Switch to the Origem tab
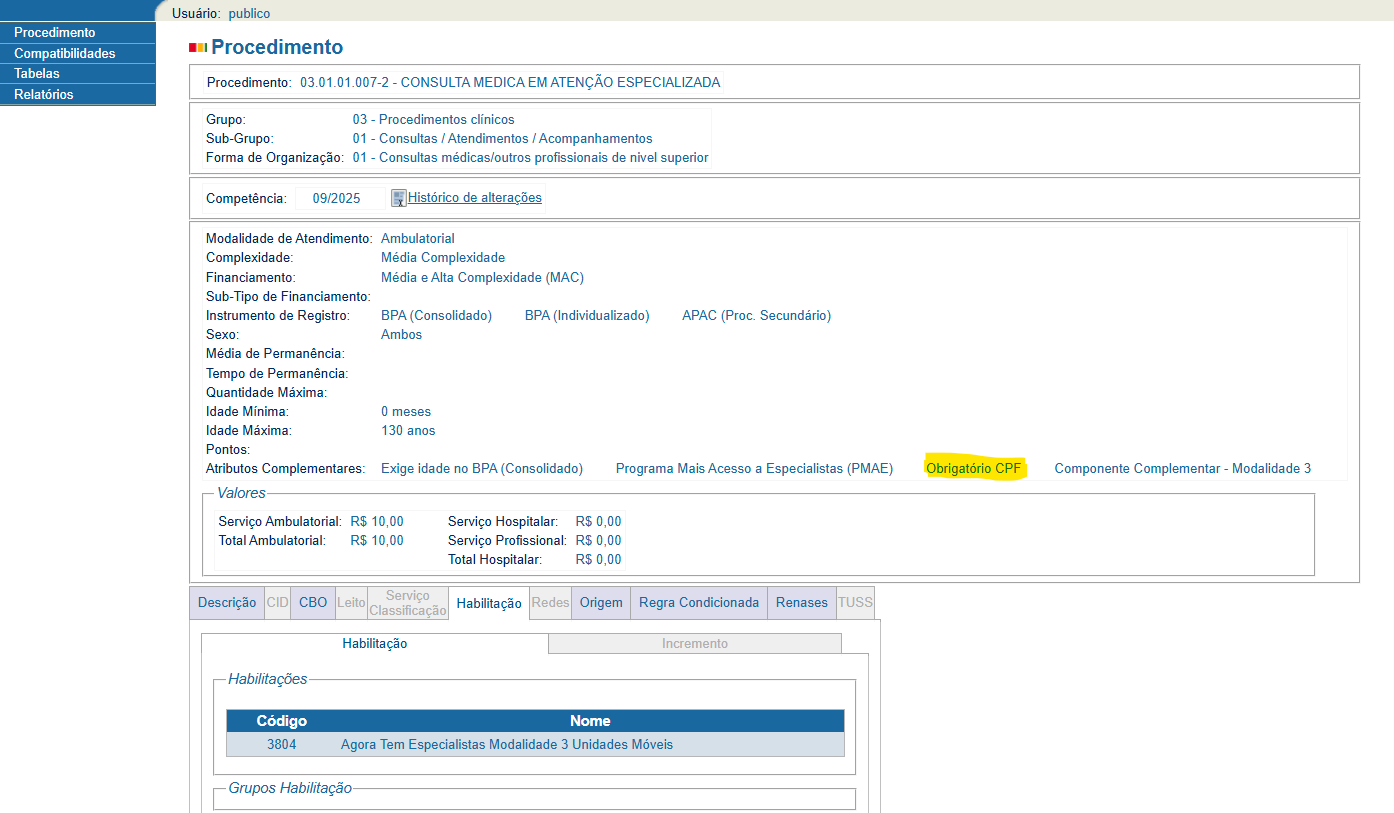 [601, 603]
